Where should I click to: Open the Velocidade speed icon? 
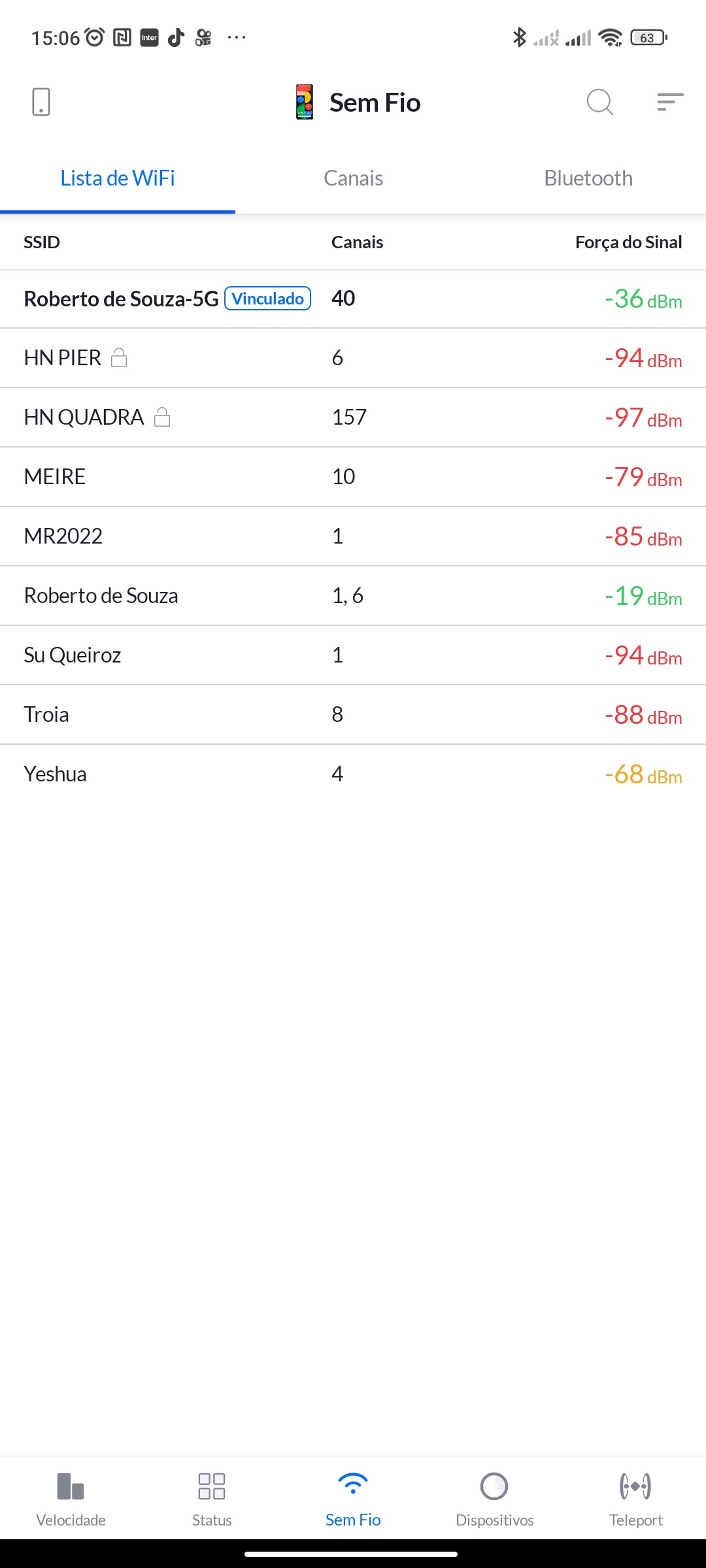(71, 1486)
